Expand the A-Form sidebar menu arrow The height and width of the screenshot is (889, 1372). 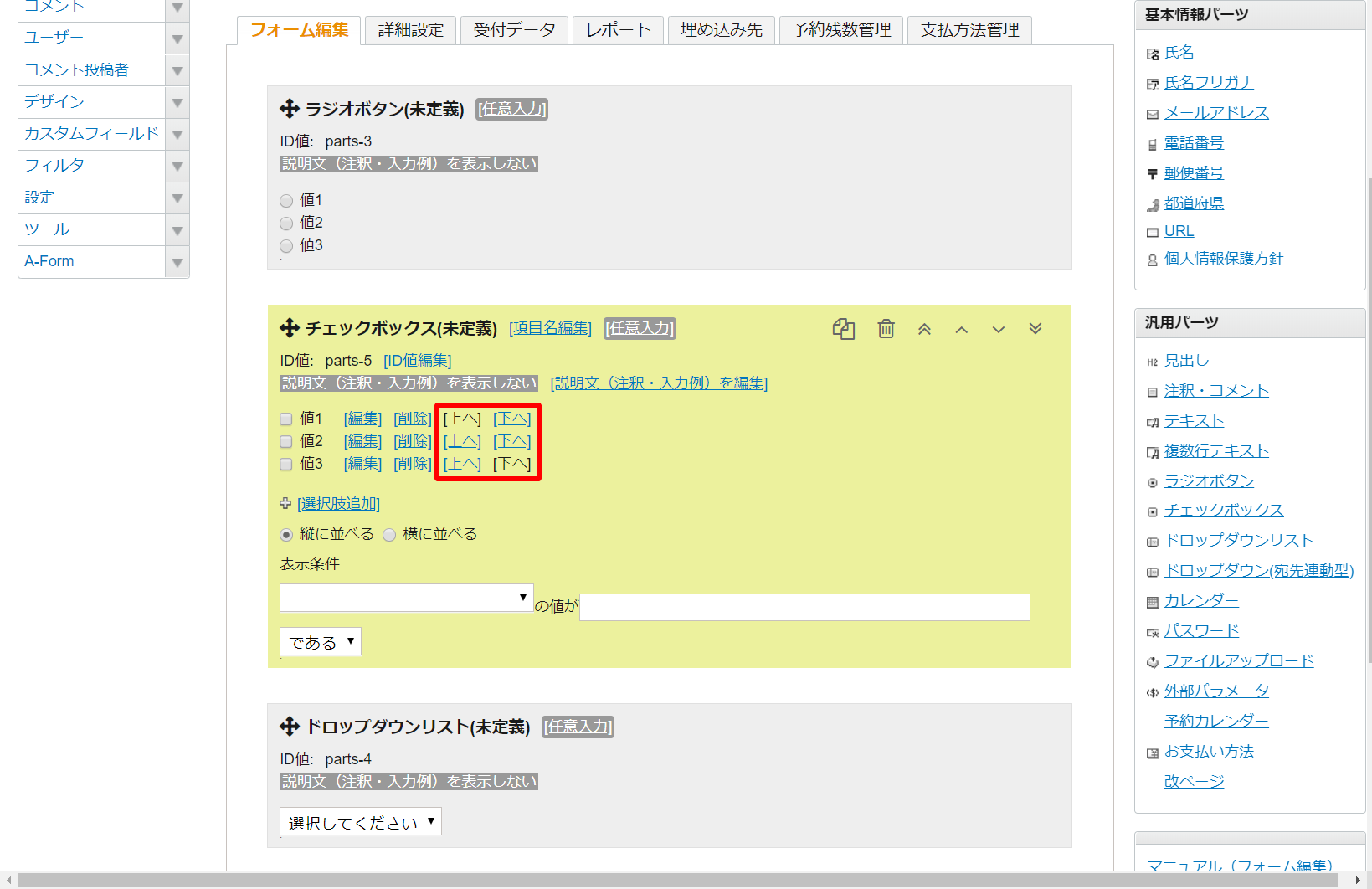[177, 262]
